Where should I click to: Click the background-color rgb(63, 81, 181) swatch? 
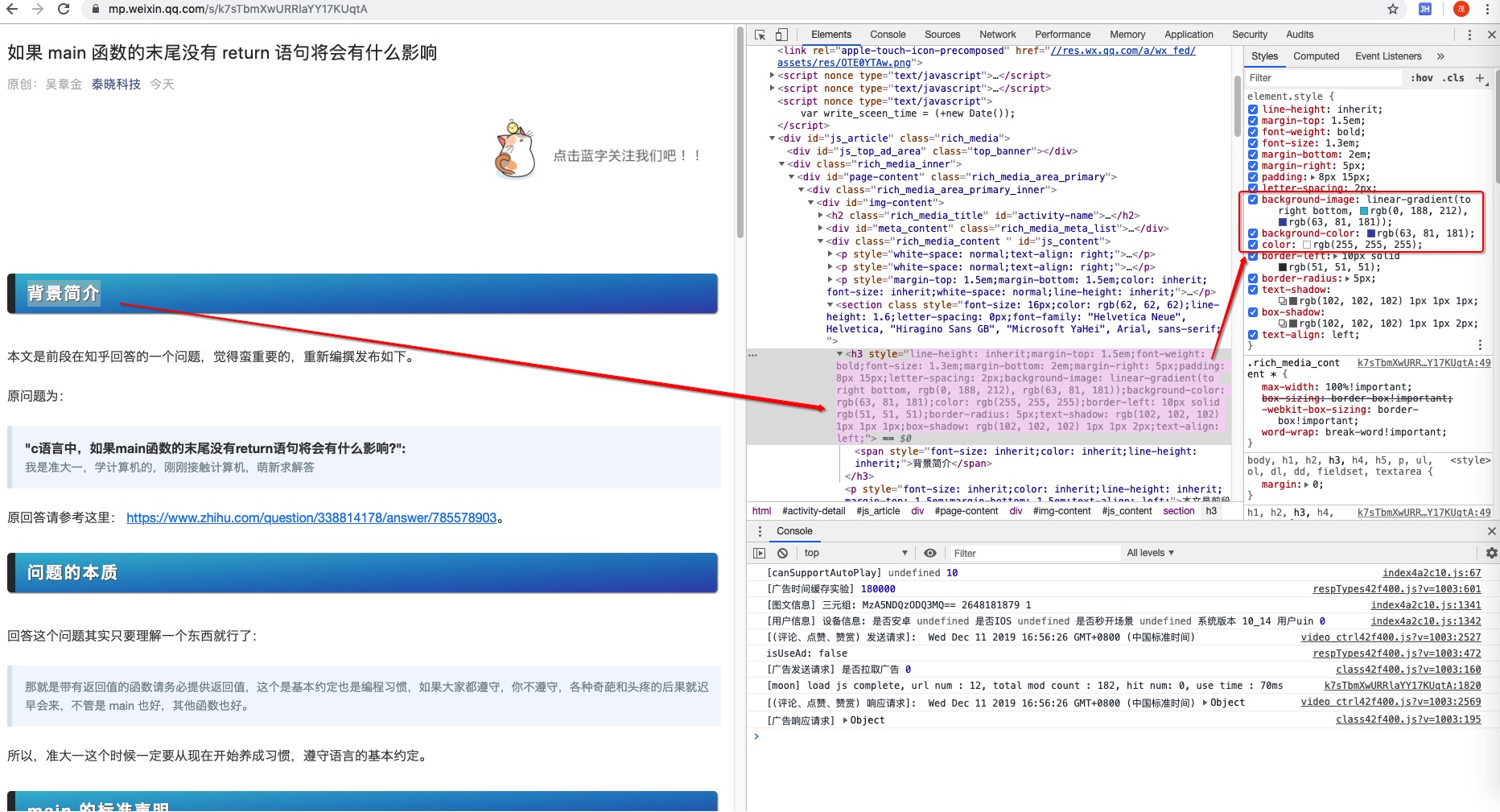[x=1371, y=233]
